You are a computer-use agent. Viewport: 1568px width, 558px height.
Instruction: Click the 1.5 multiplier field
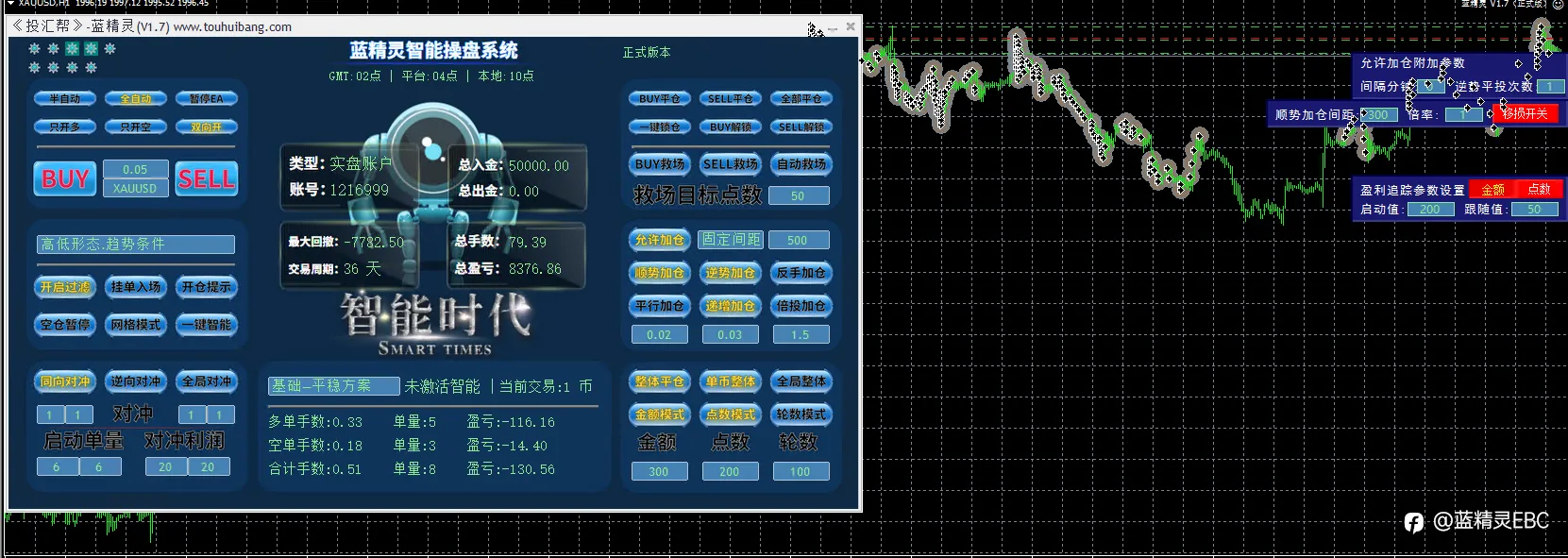(x=801, y=334)
